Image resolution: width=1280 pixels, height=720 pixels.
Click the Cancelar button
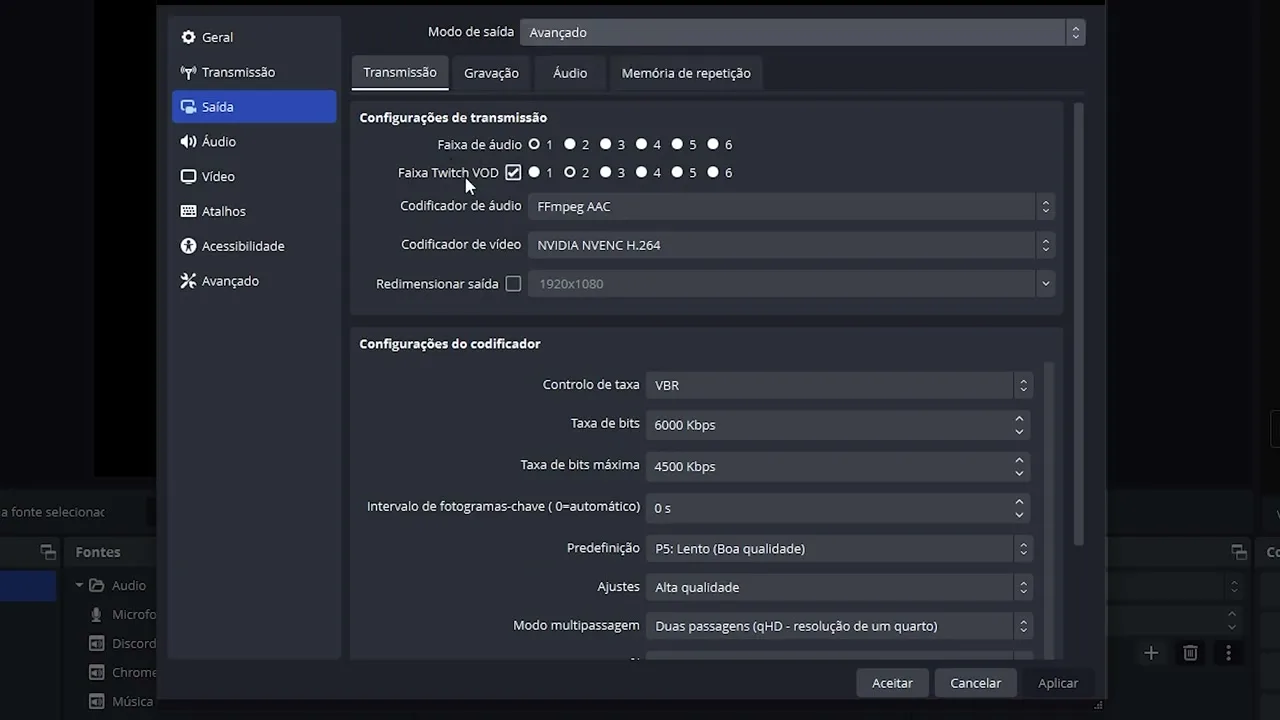coord(975,683)
